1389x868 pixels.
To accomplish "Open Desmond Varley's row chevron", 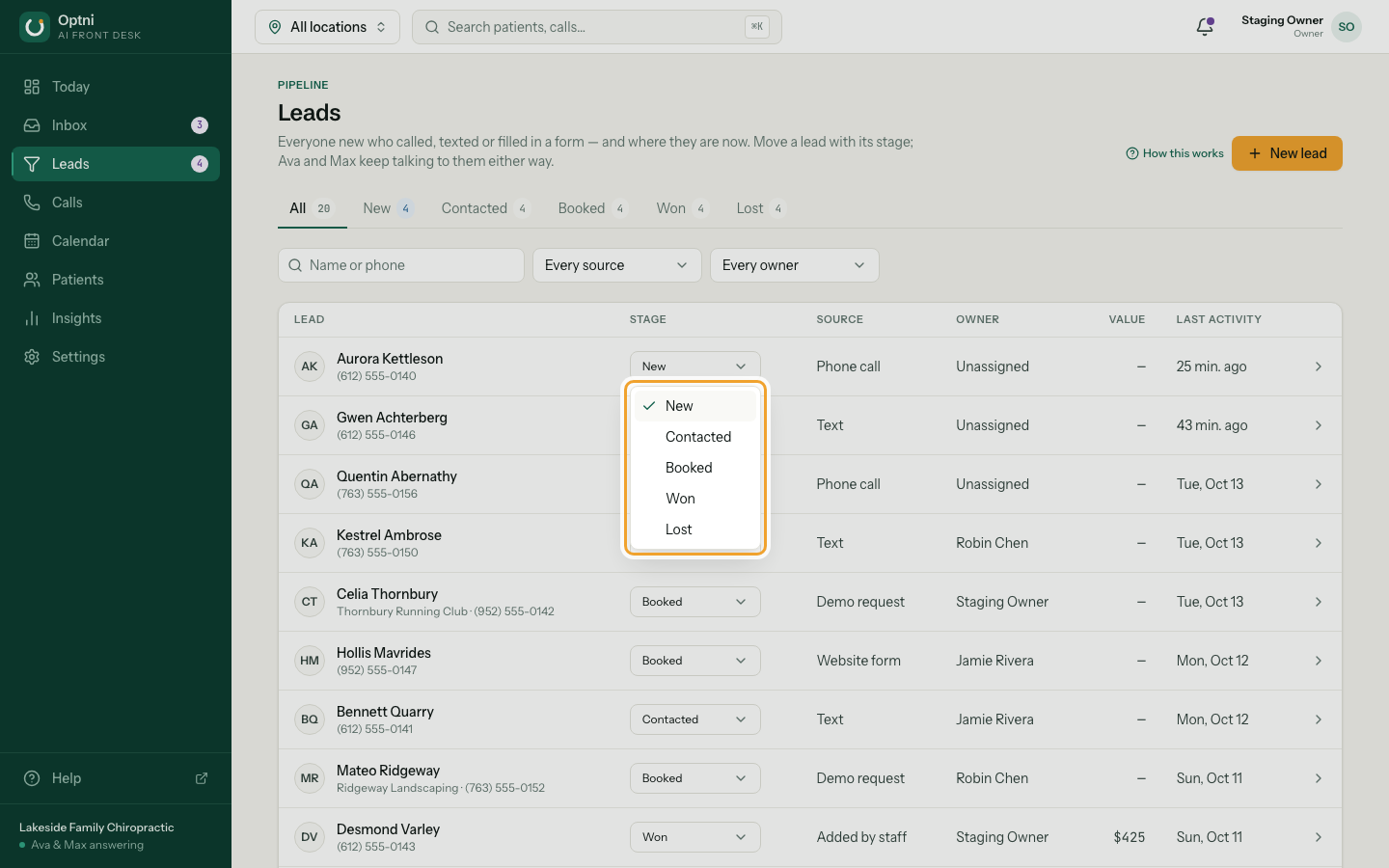I will 1319,837.
